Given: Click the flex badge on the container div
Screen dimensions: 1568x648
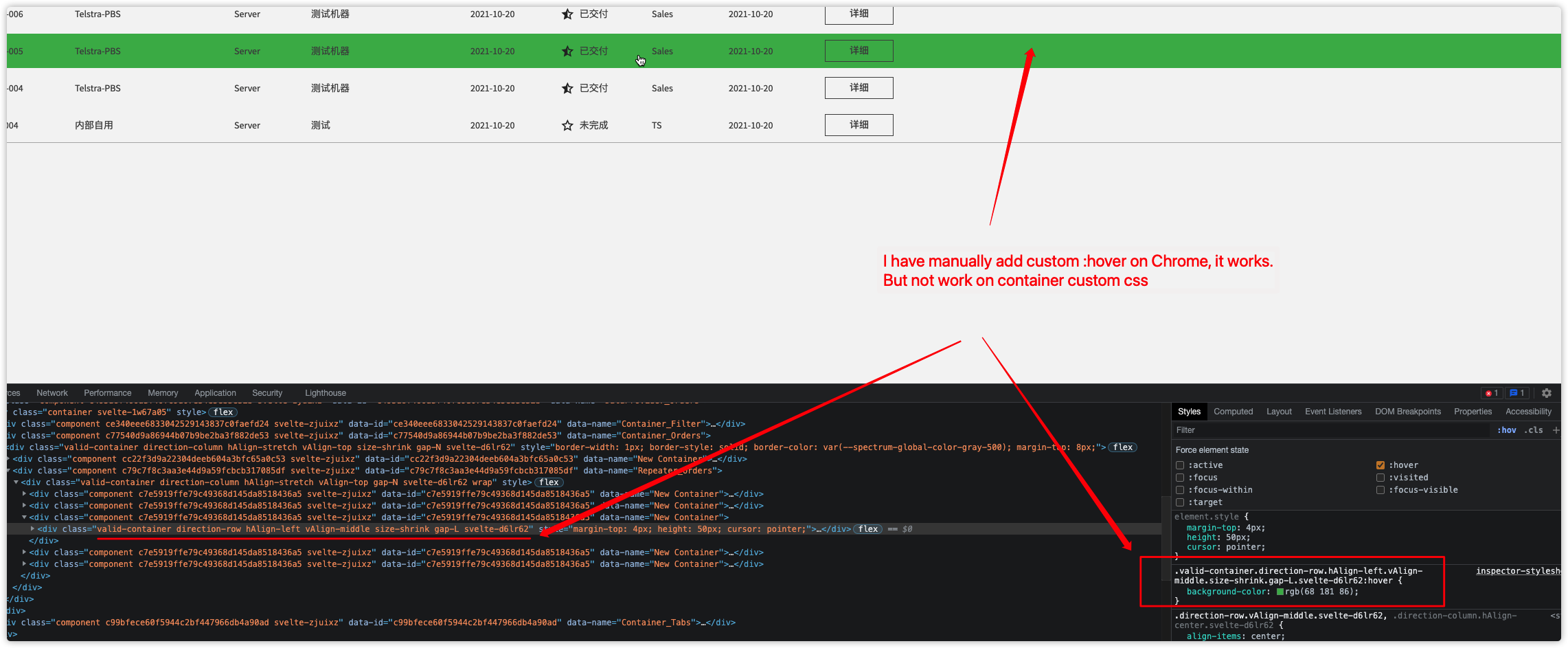Looking at the screenshot, I should 223,412.
